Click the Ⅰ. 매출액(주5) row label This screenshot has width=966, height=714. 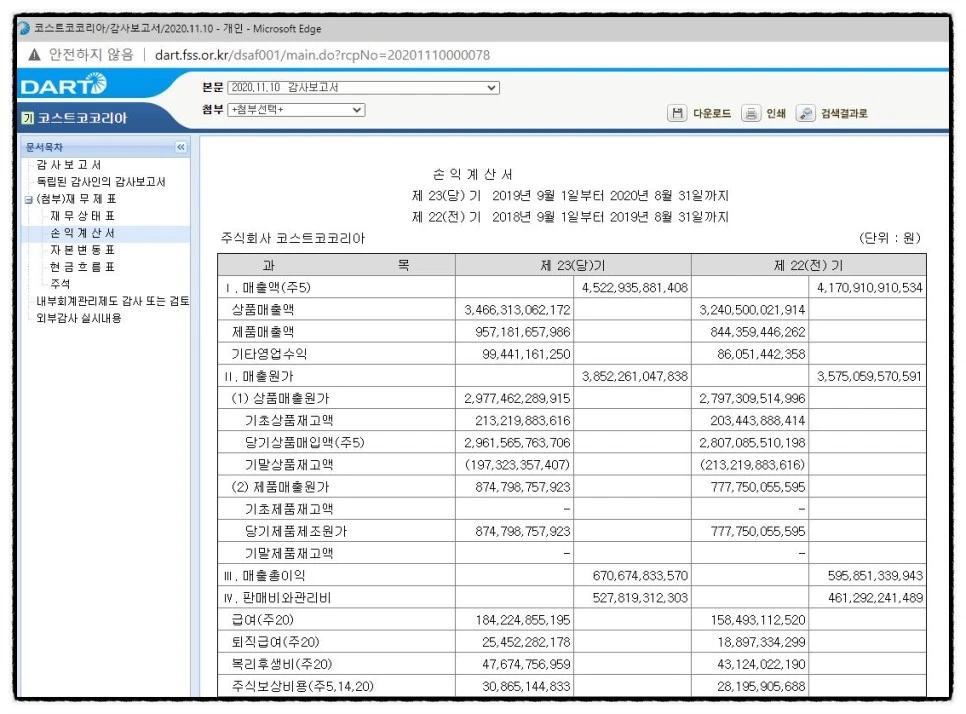pos(267,288)
